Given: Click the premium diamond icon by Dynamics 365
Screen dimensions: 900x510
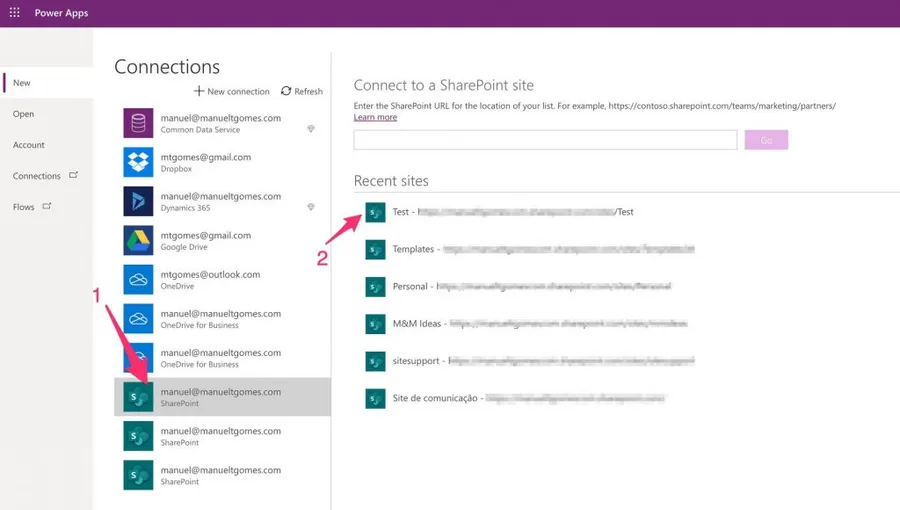Looking at the screenshot, I should point(310,207).
